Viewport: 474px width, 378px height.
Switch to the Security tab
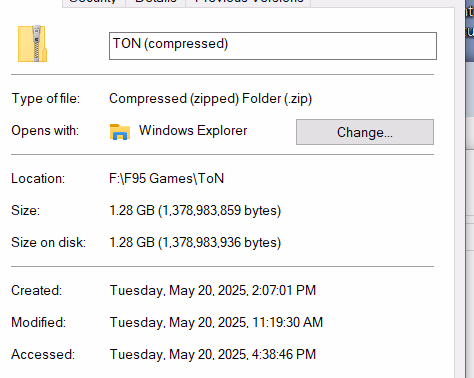pyautogui.click(x=94, y=3)
